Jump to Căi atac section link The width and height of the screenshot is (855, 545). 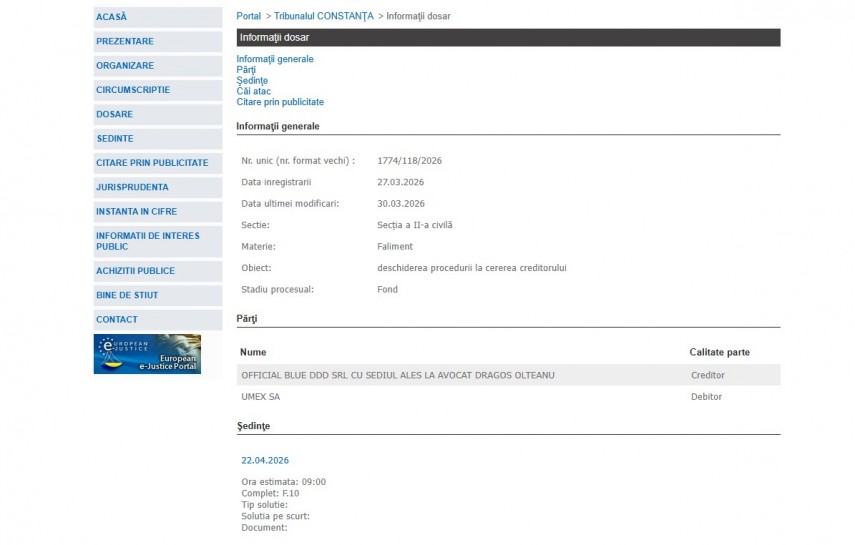tap(254, 91)
